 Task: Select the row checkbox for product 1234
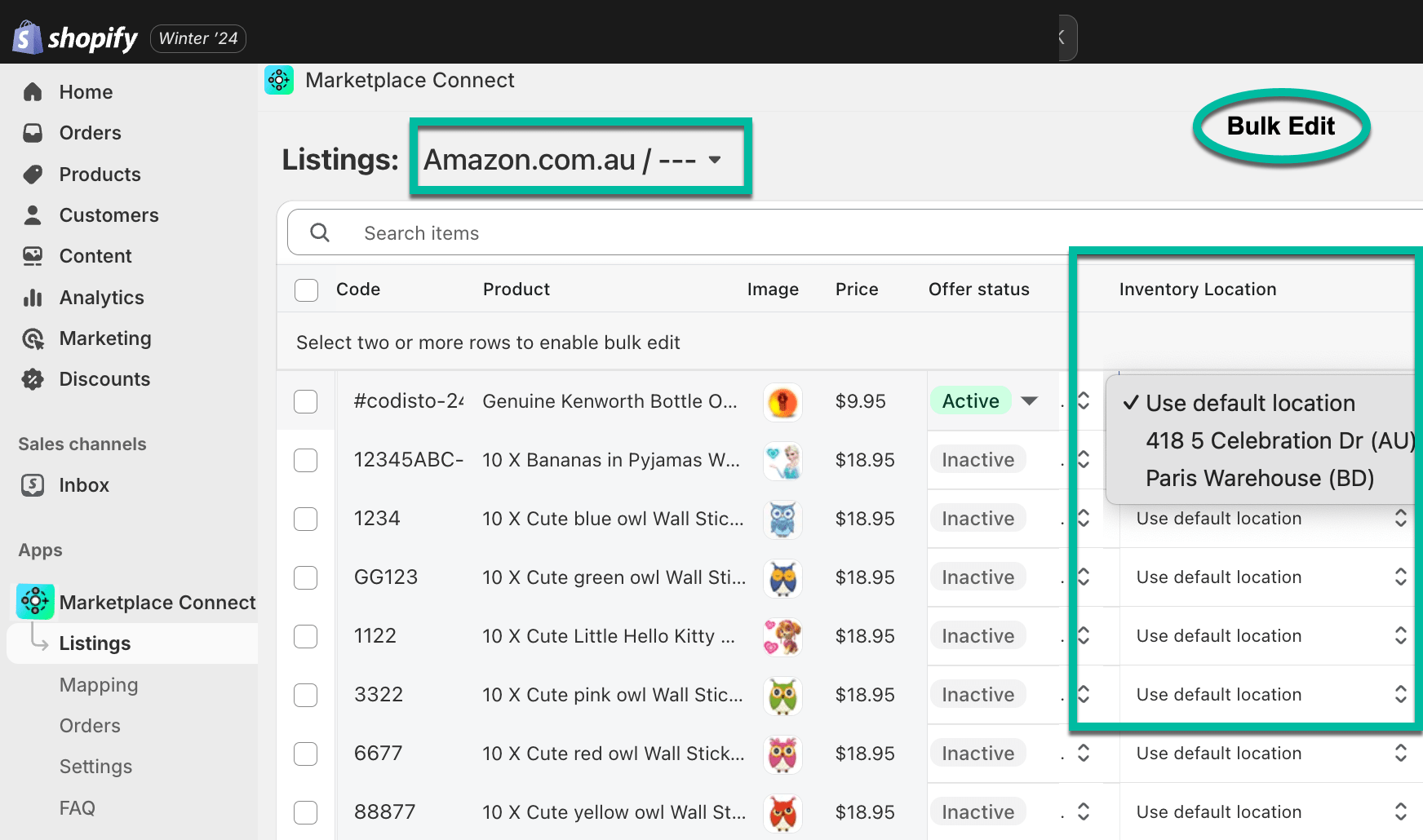(305, 519)
